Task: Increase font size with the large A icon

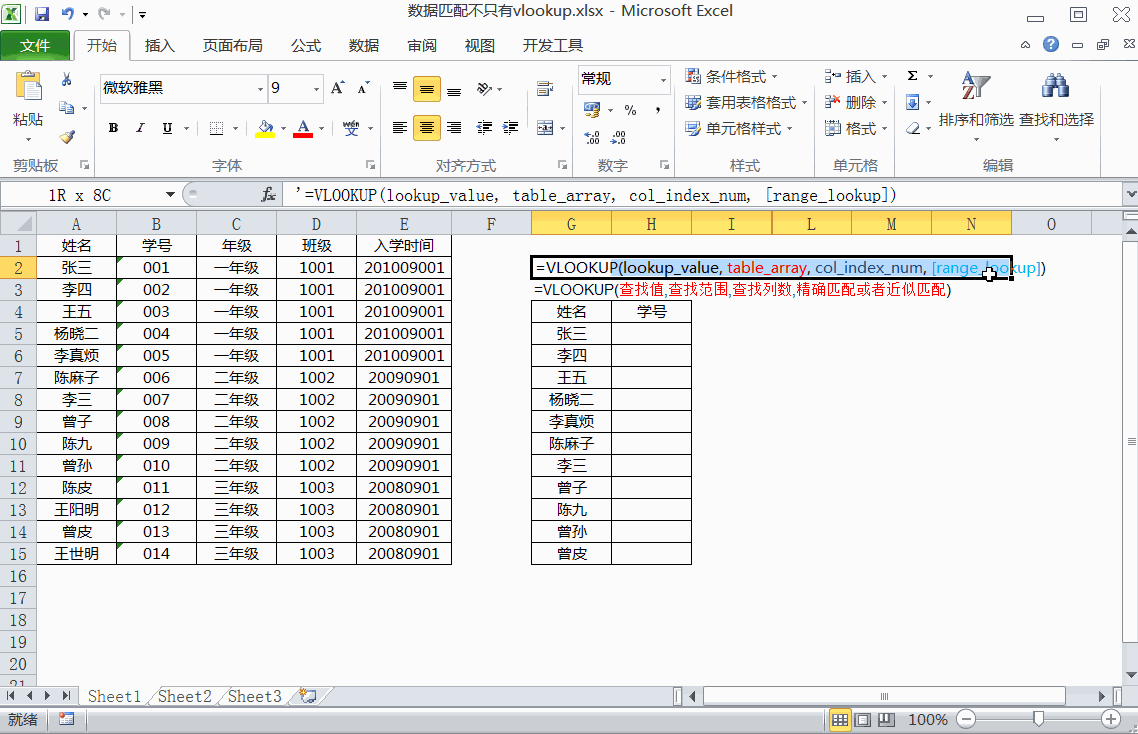Action: [x=337, y=88]
